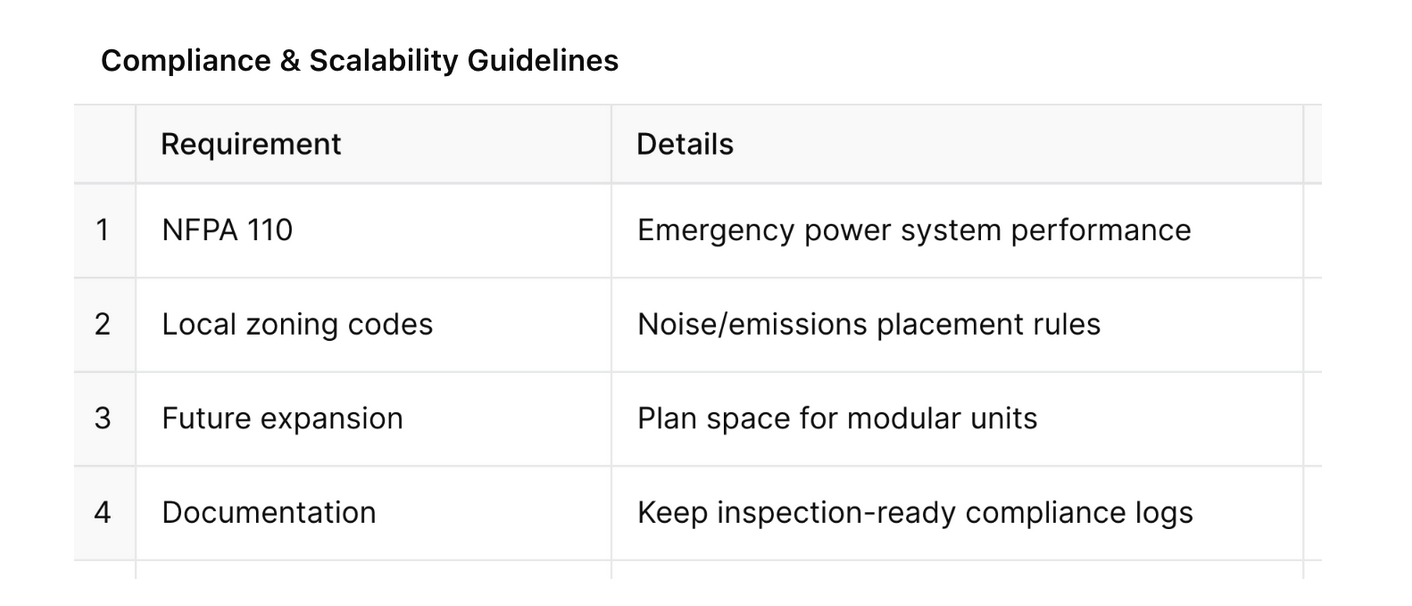Image resolution: width=1412 pixels, height=606 pixels.
Task: Select row number 1
Action: pos(103,230)
